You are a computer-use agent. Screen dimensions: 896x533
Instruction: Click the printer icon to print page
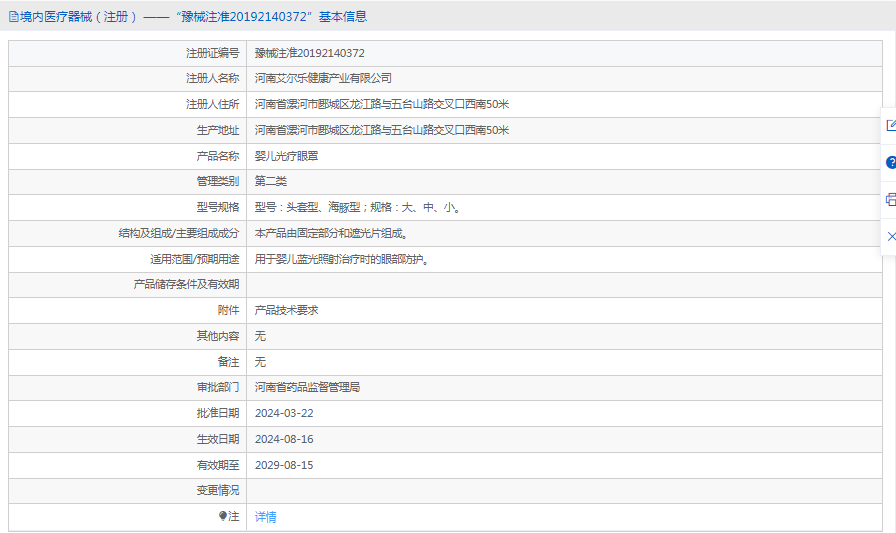coord(890,199)
